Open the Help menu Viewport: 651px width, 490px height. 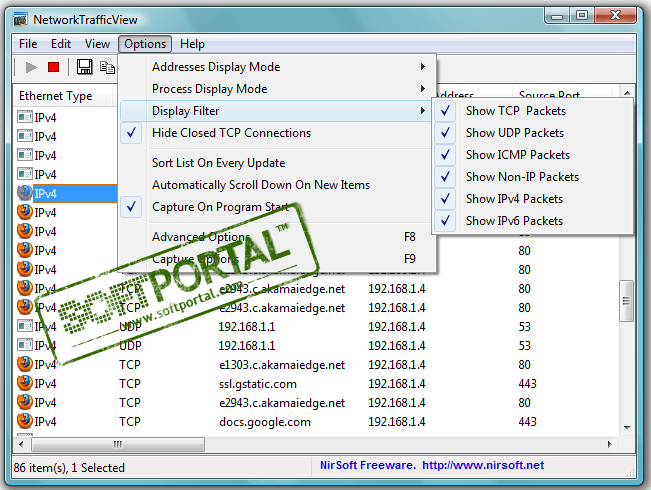point(192,44)
